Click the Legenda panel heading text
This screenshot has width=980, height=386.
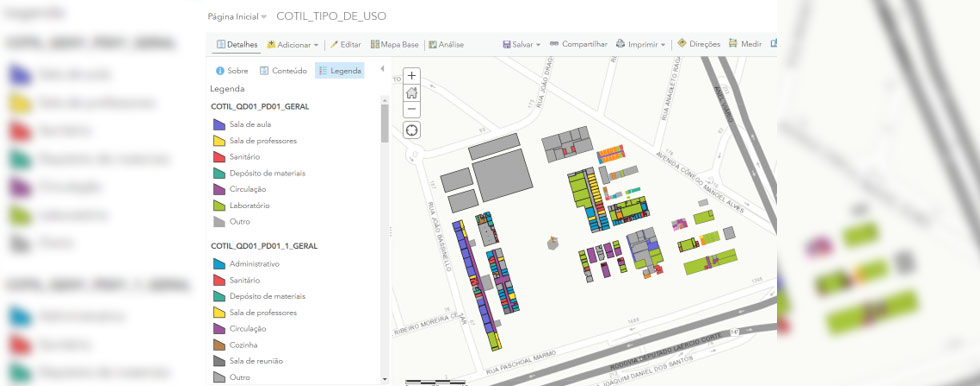point(228,89)
